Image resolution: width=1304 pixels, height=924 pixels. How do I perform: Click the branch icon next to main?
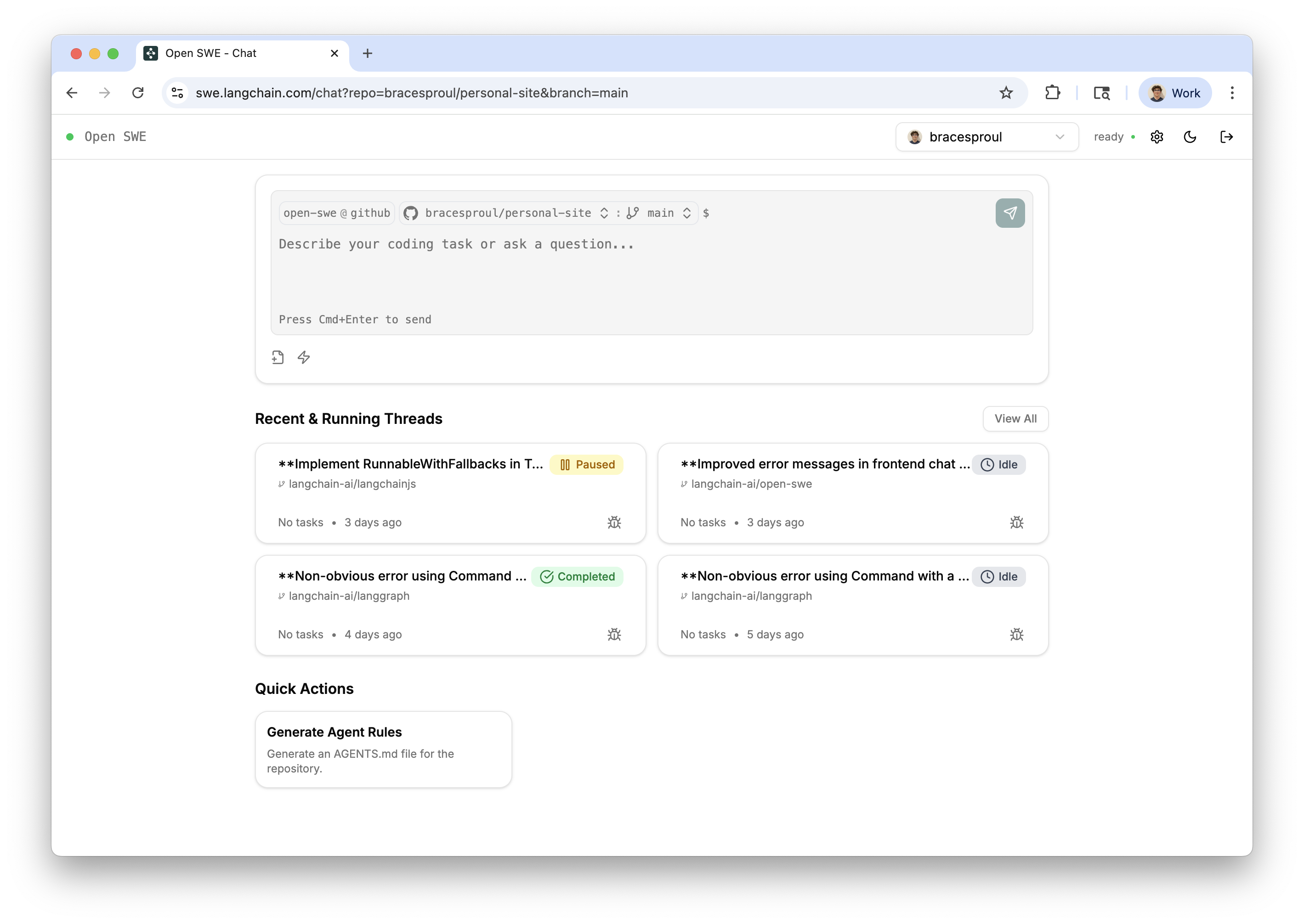click(632, 214)
